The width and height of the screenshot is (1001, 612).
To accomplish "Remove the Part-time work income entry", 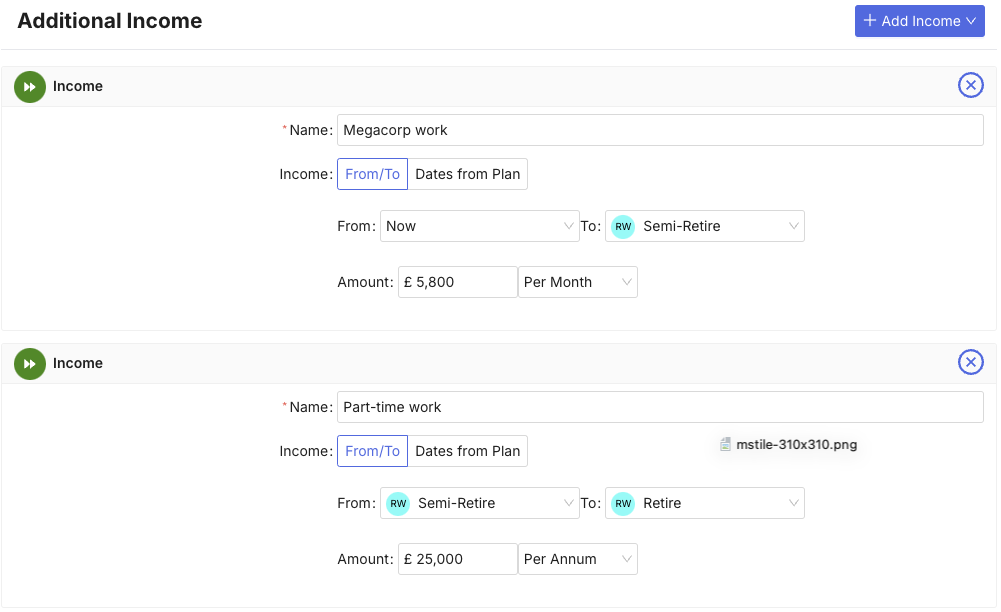I will [970, 362].
